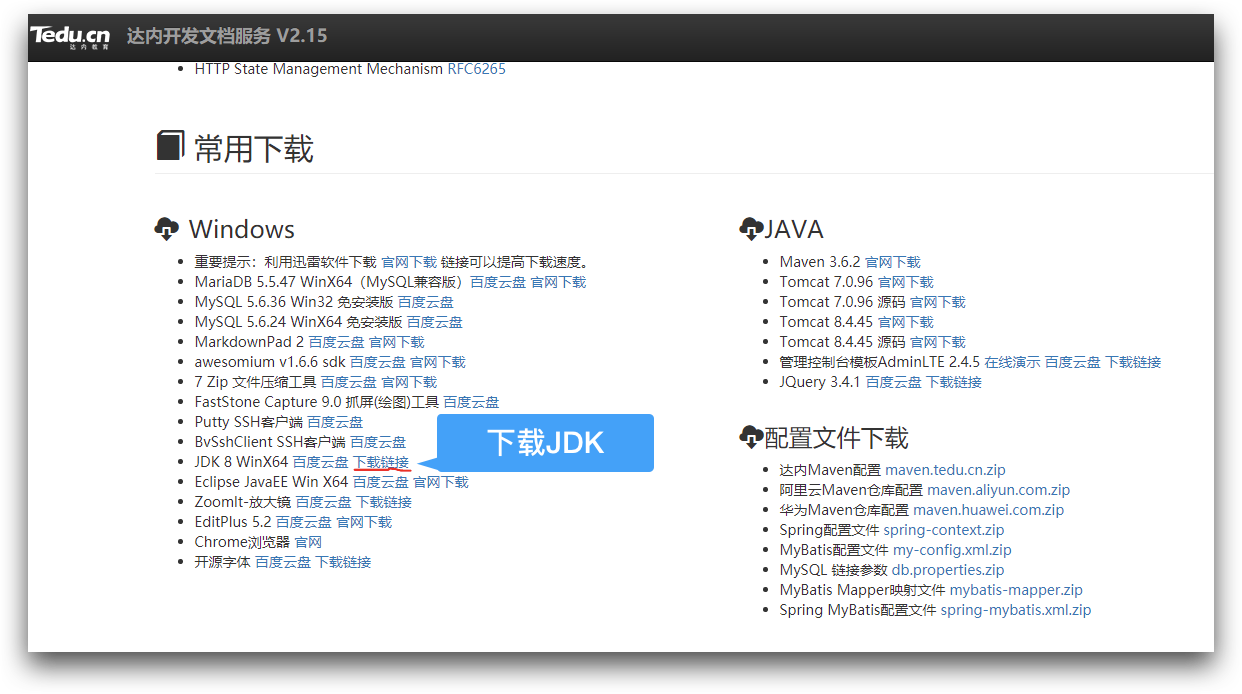Open Tomcat 8.4.45 源码 官网下载 link
Viewport: 1242px width, 694px height.
pos(938,342)
